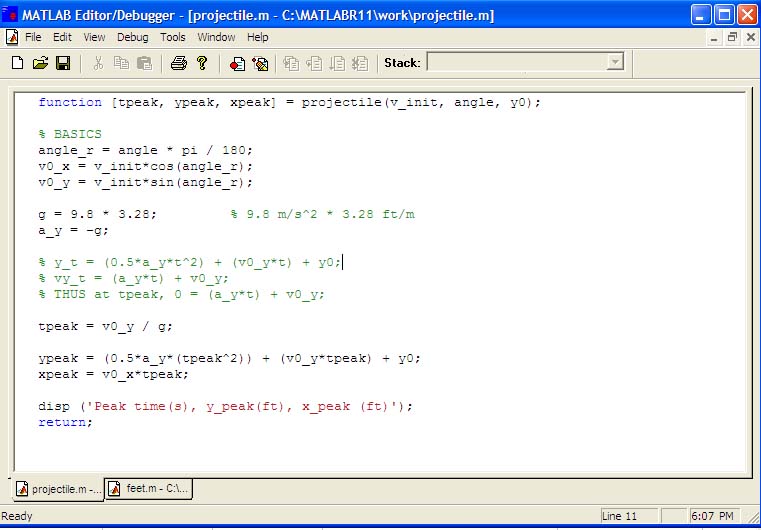Click the '% THUS at tpeak' comment
This screenshot has height=530, width=761.
(x=182, y=294)
